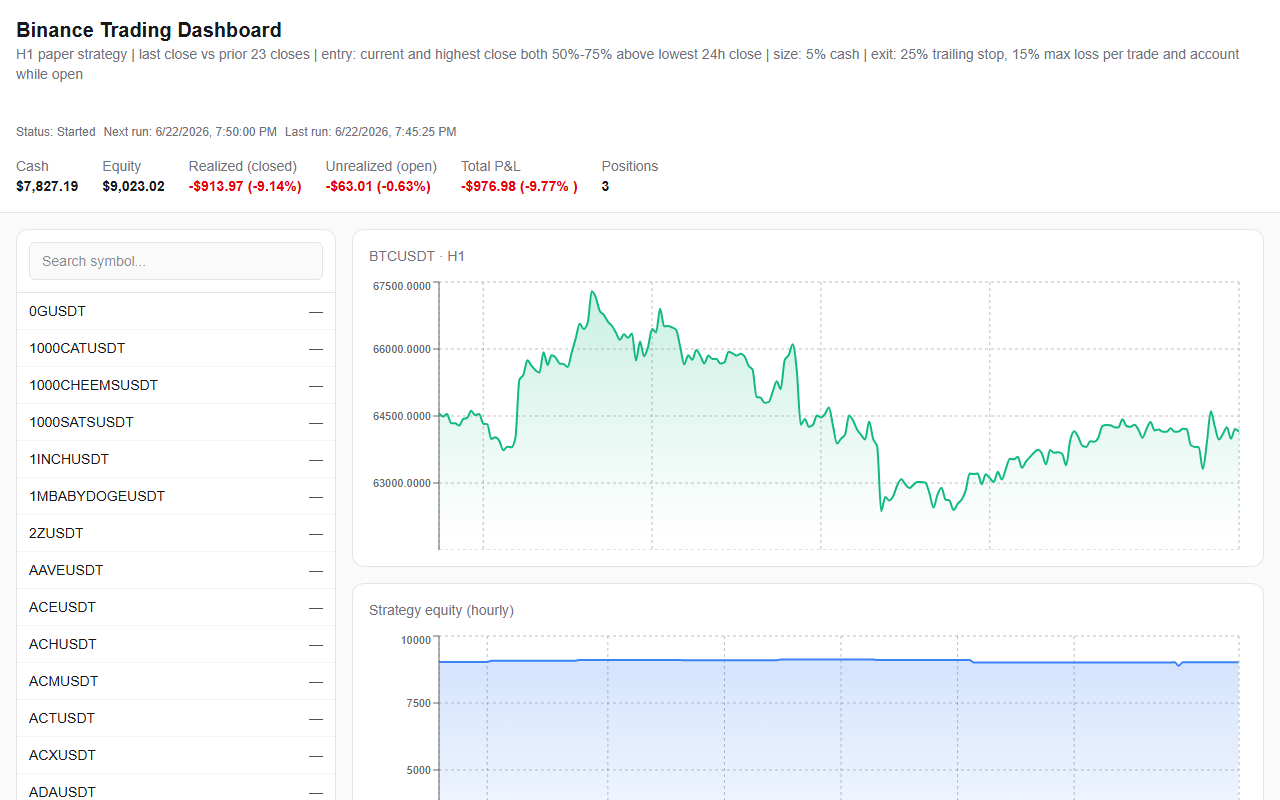Focus the Search symbol input field
1280x800 pixels.
coord(176,261)
